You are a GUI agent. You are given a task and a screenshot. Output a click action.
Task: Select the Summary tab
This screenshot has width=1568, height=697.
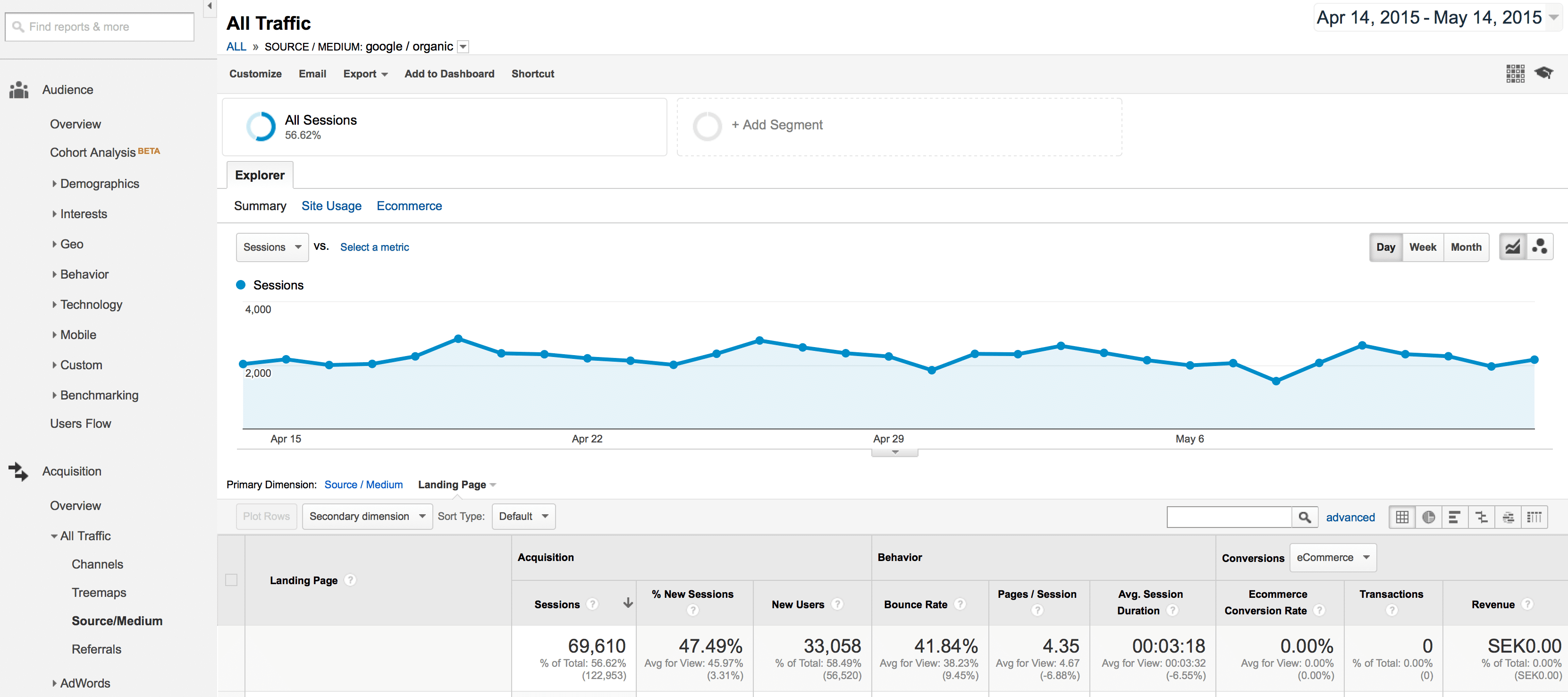260,206
